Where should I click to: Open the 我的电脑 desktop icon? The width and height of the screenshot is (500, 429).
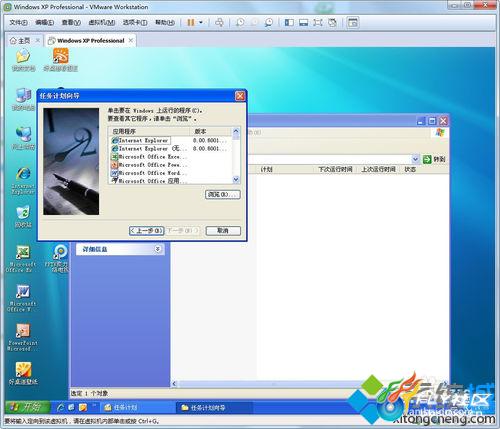click(23, 99)
